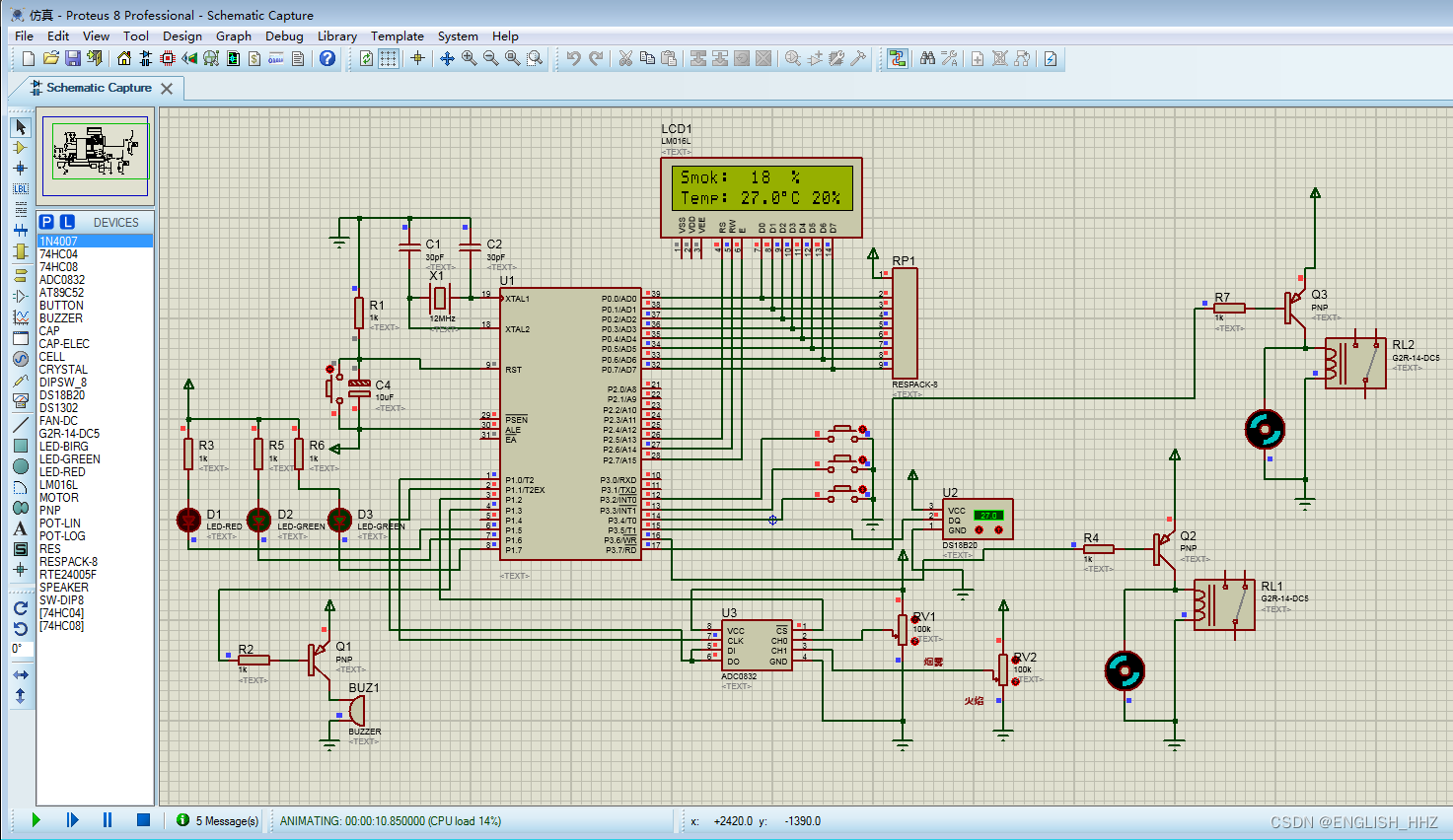This screenshot has width=1453, height=840.
Task: Click the Home icon in toolbar
Action: (124, 59)
